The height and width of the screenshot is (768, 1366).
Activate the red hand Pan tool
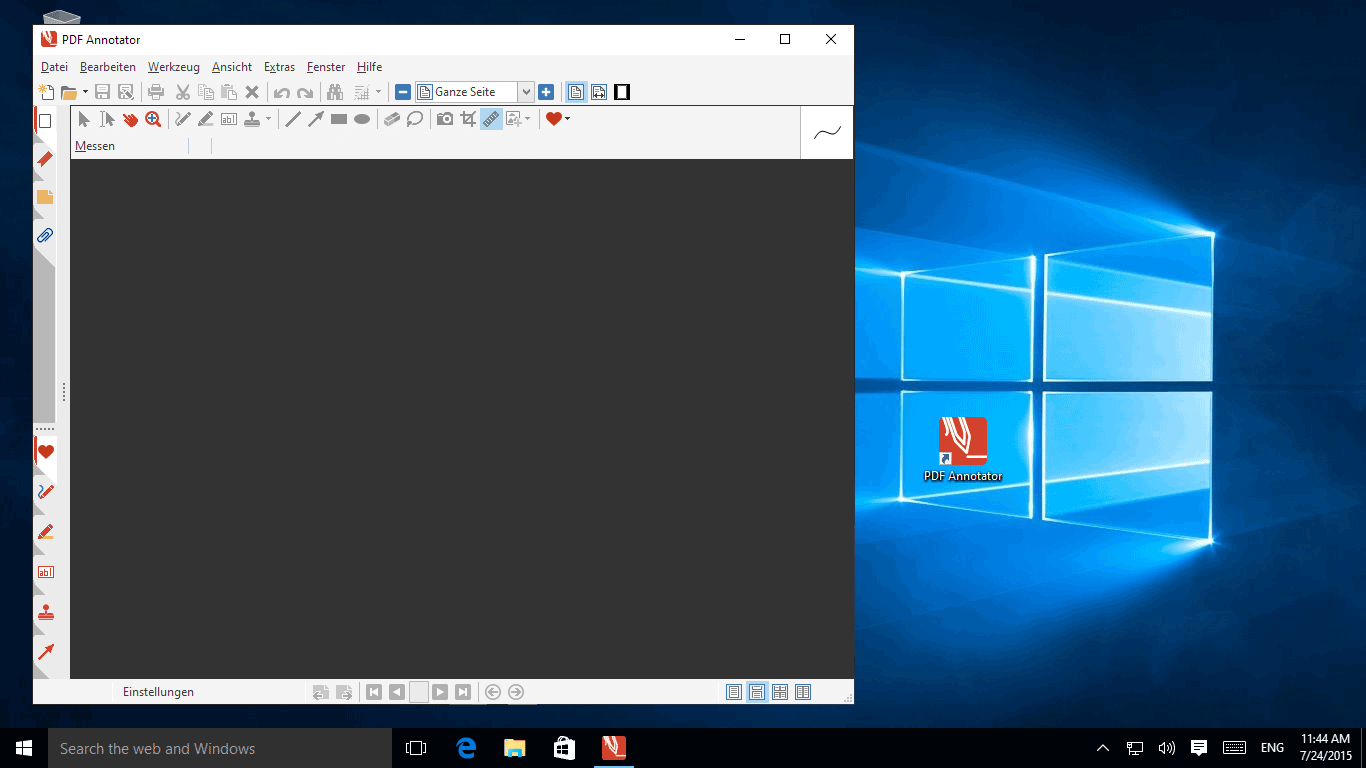(130, 119)
